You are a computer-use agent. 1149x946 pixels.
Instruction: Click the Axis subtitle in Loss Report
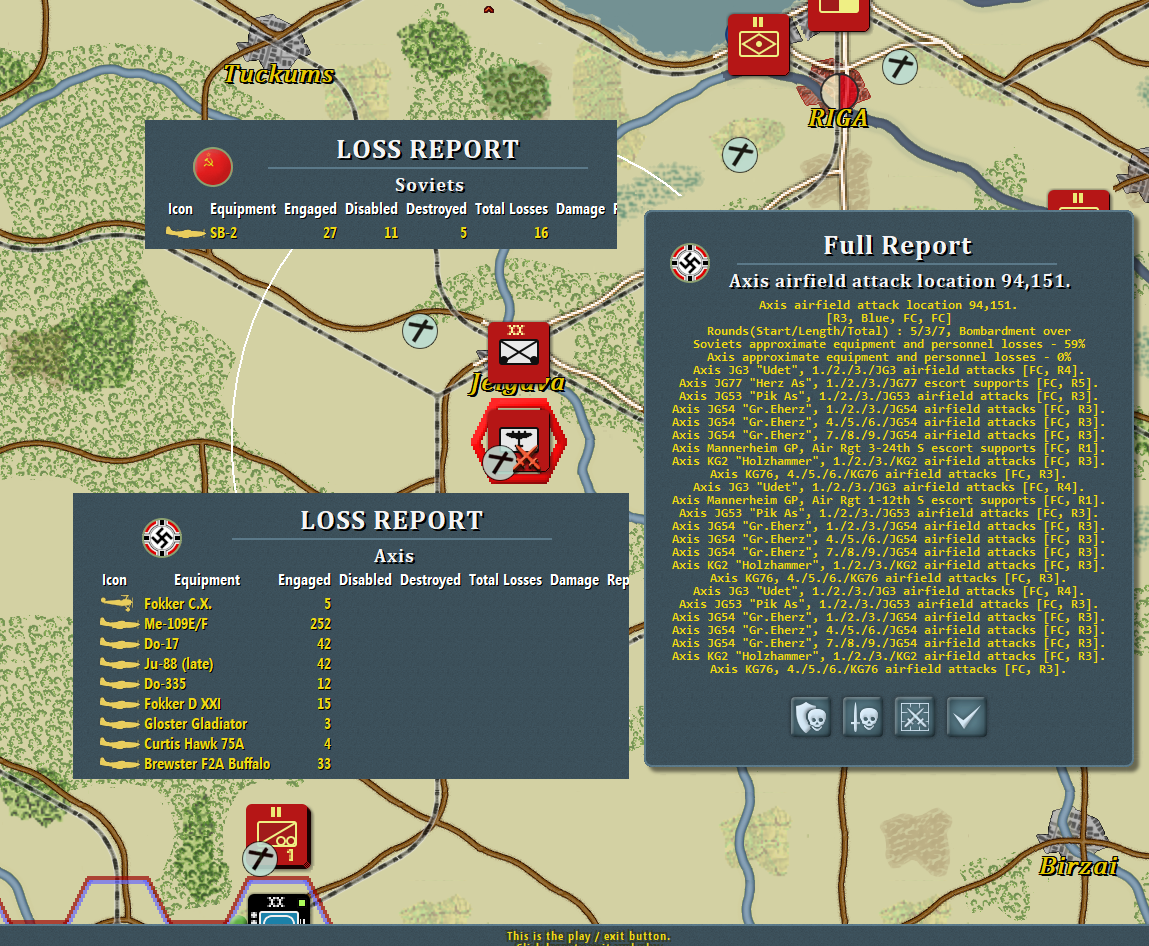tap(394, 556)
